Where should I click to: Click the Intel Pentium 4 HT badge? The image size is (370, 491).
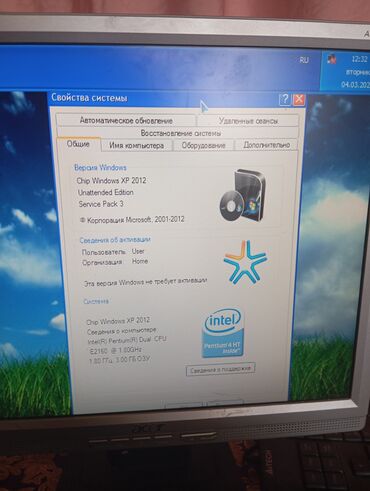pos(223,333)
